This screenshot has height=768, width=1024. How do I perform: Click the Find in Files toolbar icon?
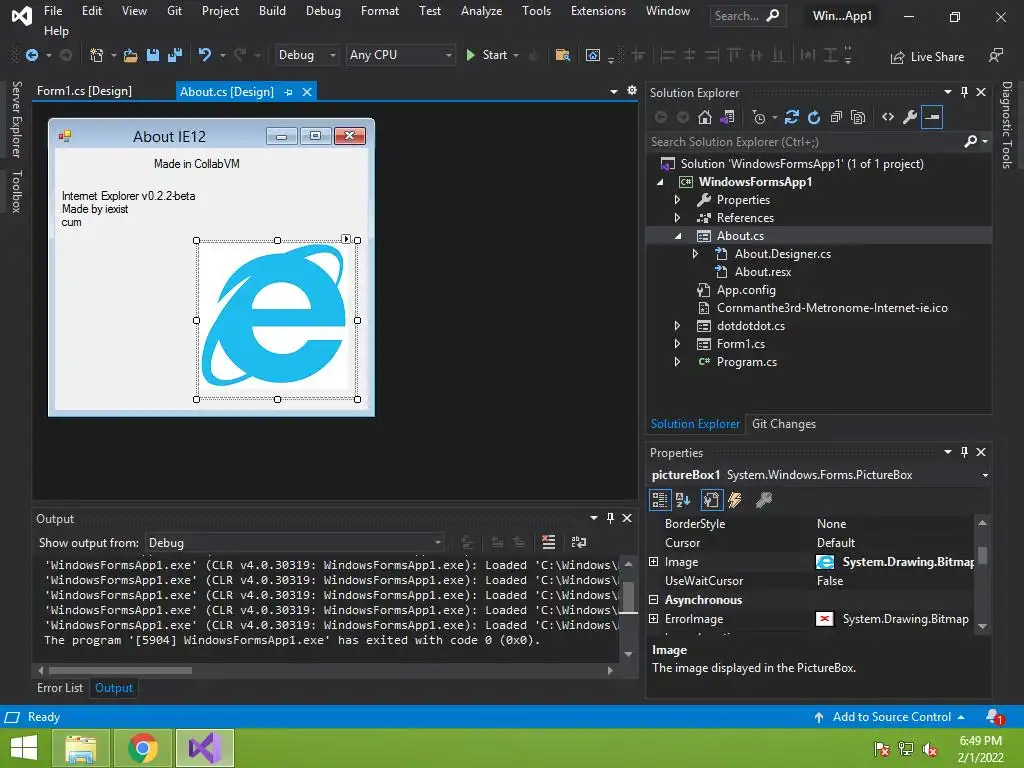(x=562, y=56)
